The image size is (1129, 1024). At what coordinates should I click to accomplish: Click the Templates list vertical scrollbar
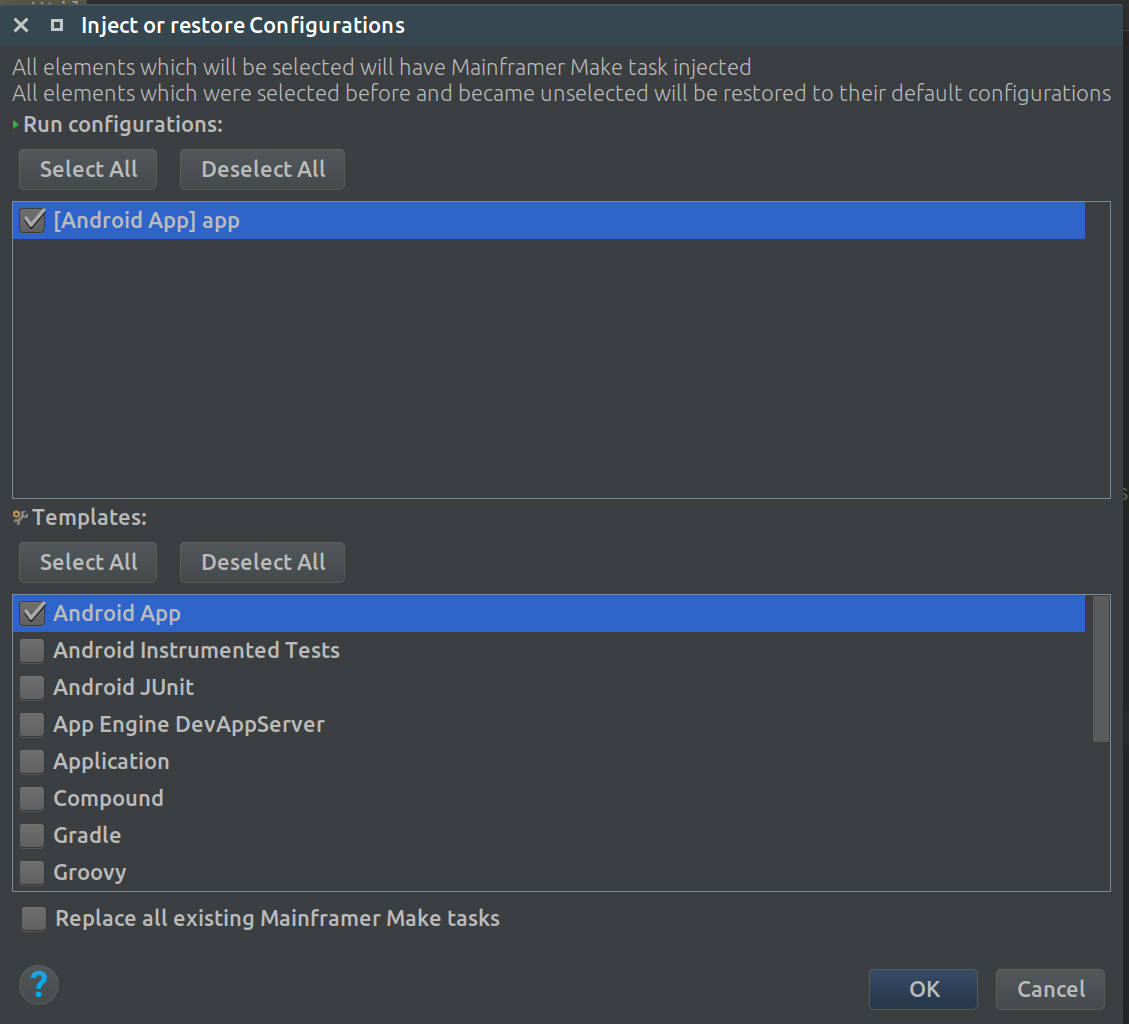pos(1100,670)
